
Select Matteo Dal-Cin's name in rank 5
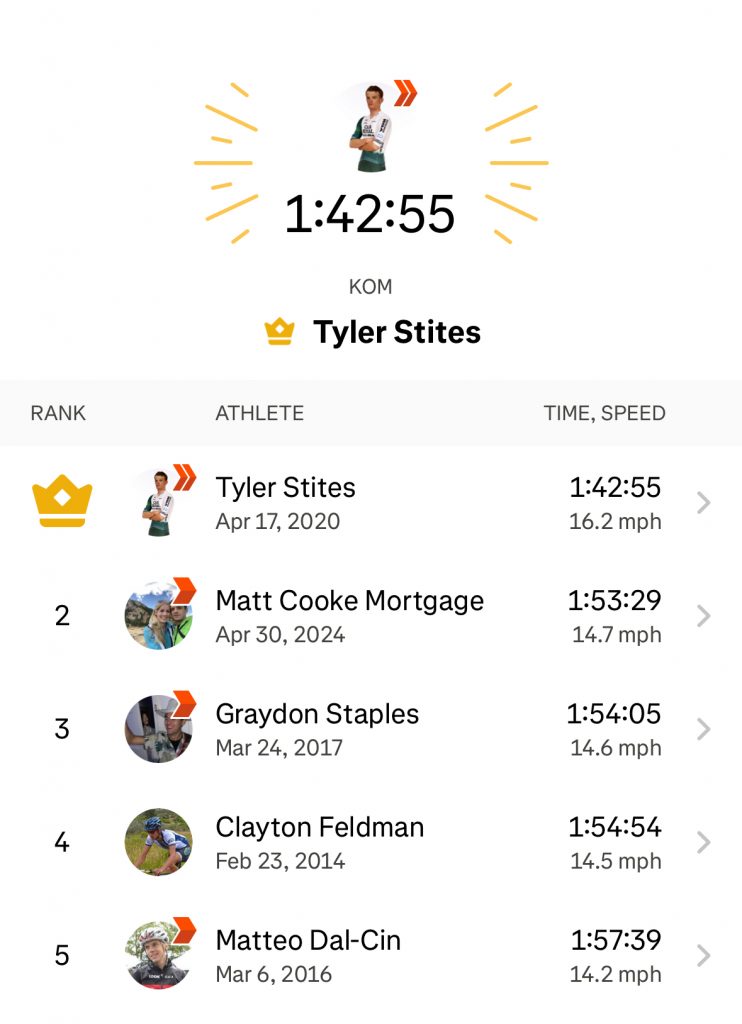(x=308, y=941)
